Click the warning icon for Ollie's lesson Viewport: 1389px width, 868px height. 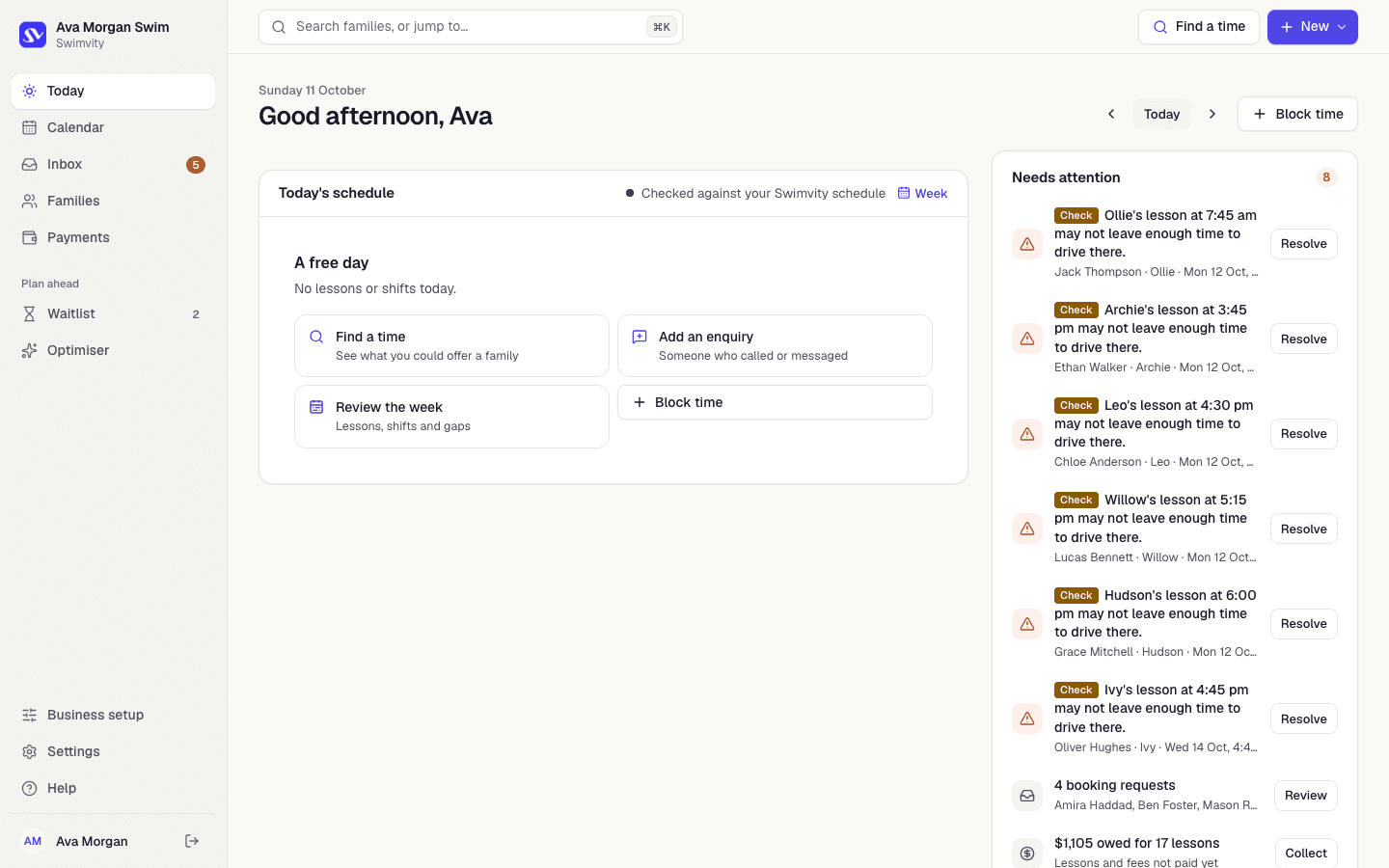(x=1027, y=244)
